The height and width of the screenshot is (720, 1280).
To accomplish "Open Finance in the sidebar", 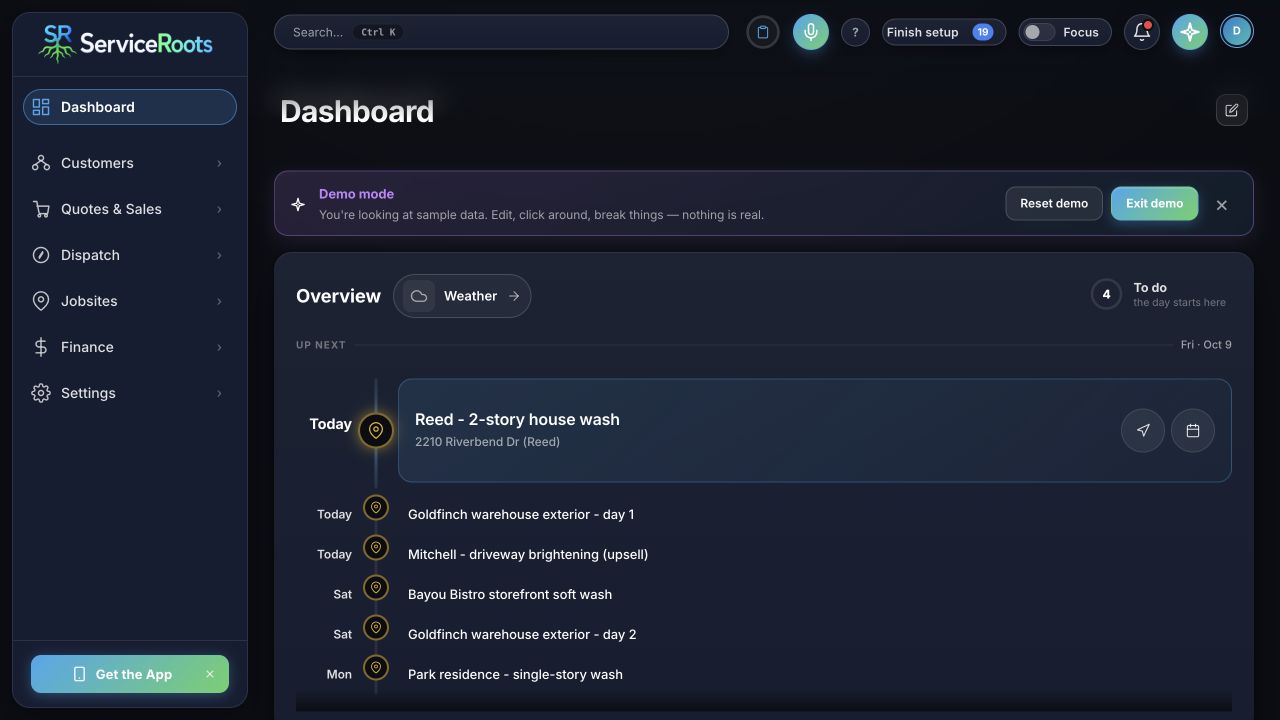I will pyautogui.click(x=130, y=347).
